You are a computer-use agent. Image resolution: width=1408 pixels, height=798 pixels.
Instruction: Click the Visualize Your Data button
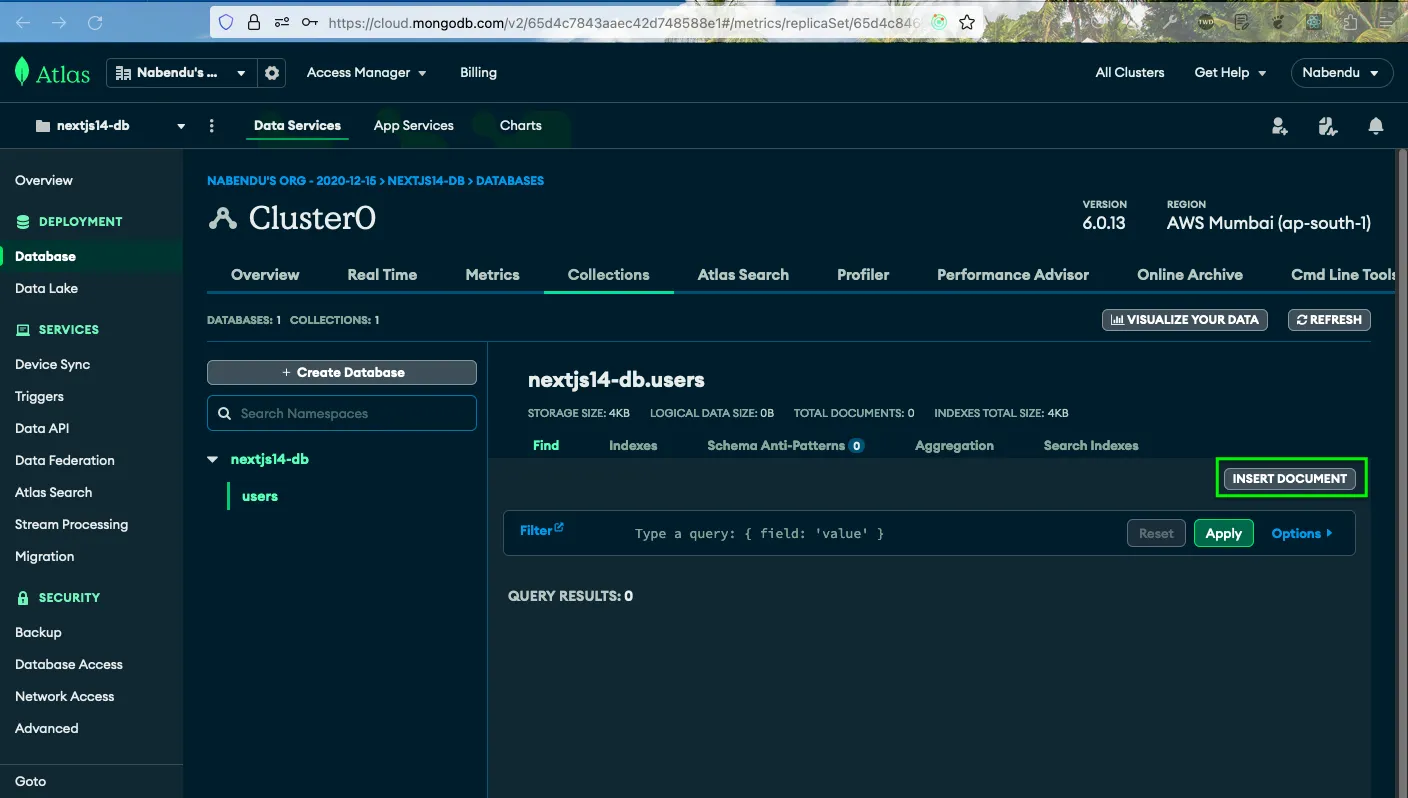coord(1185,320)
